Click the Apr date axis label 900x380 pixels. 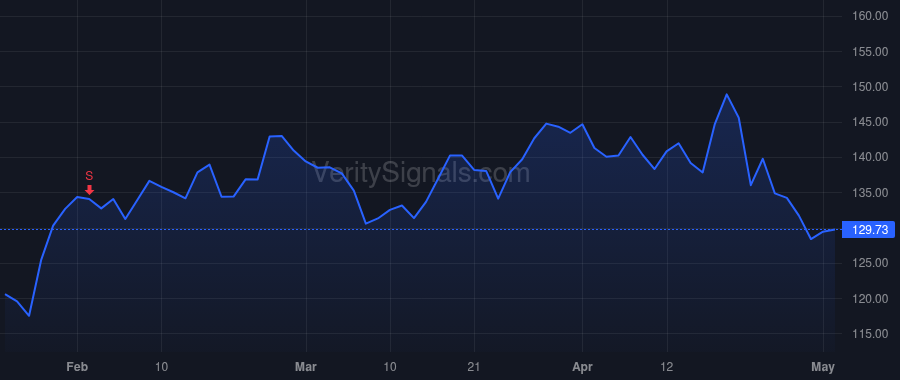coord(583,366)
